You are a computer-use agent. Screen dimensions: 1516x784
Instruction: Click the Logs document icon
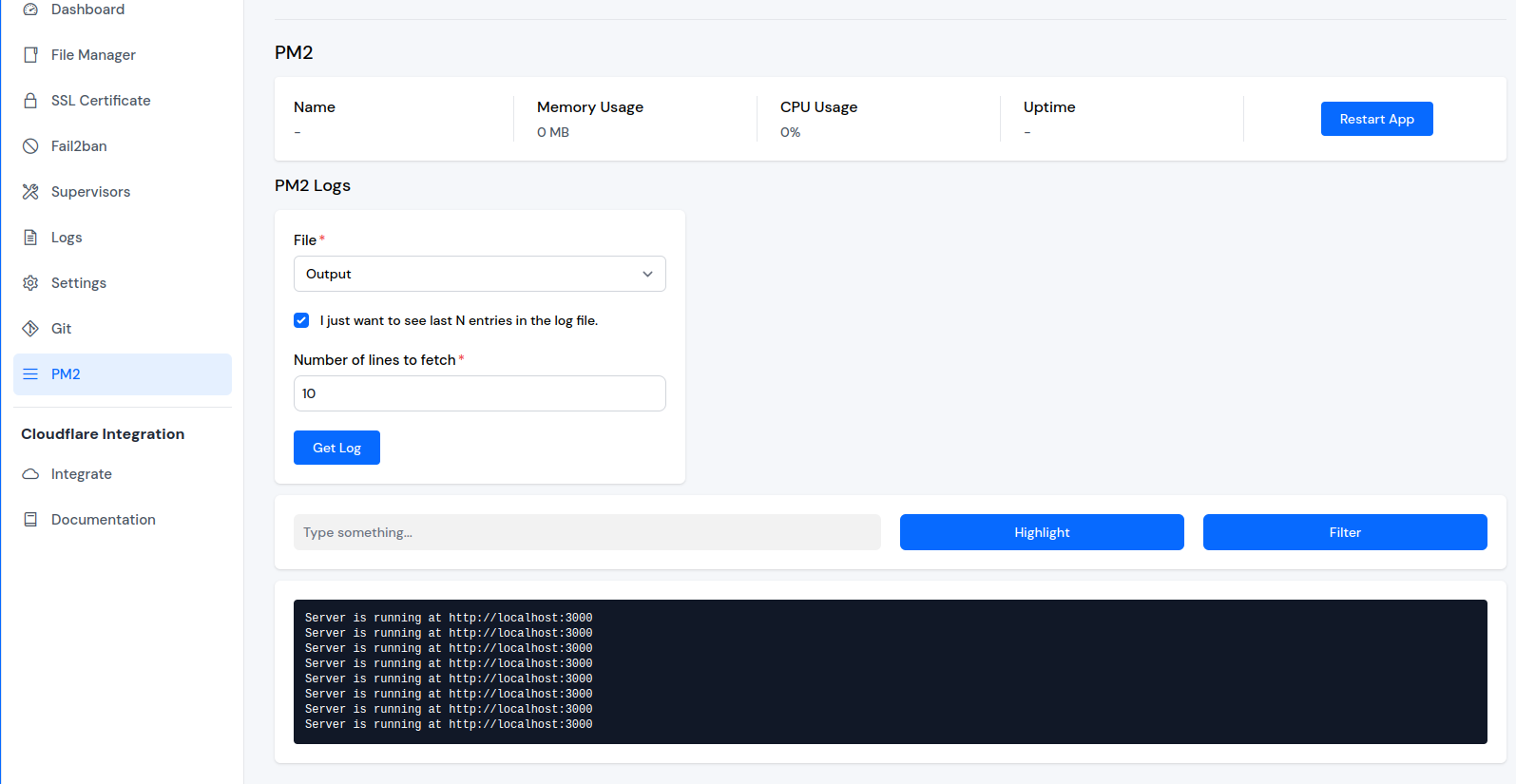30,238
